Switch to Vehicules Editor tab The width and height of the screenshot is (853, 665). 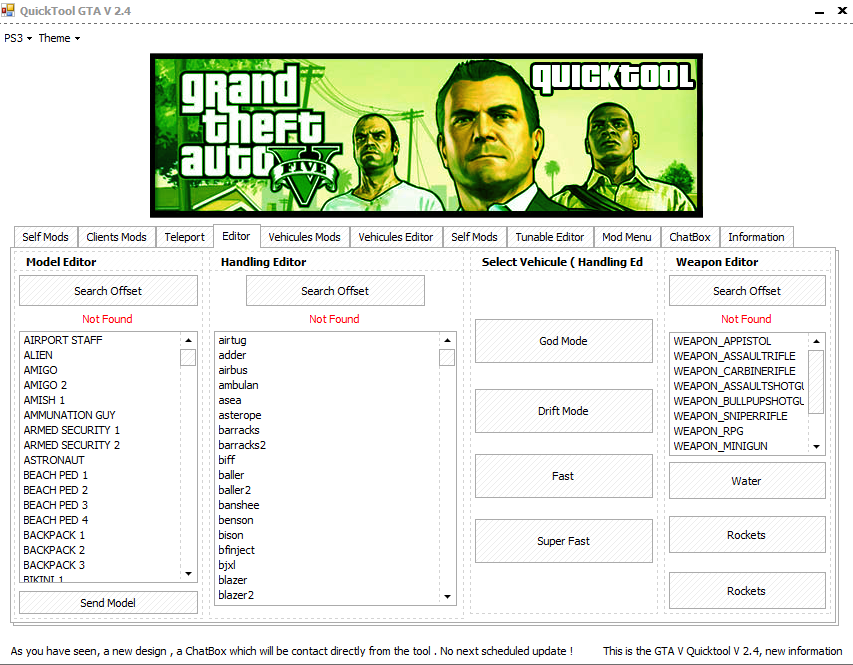395,237
